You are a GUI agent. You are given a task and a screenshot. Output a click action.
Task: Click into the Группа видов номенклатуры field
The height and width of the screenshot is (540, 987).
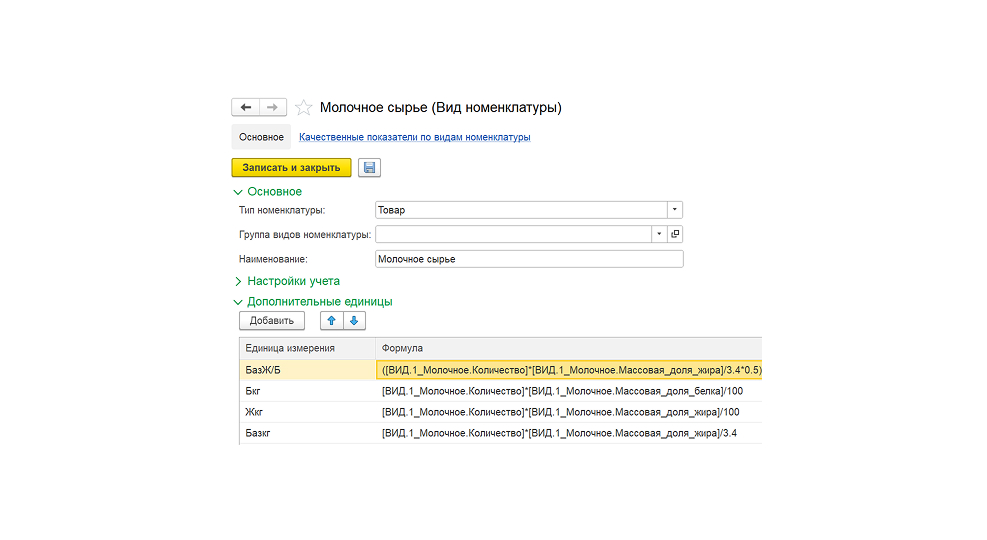point(514,234)
